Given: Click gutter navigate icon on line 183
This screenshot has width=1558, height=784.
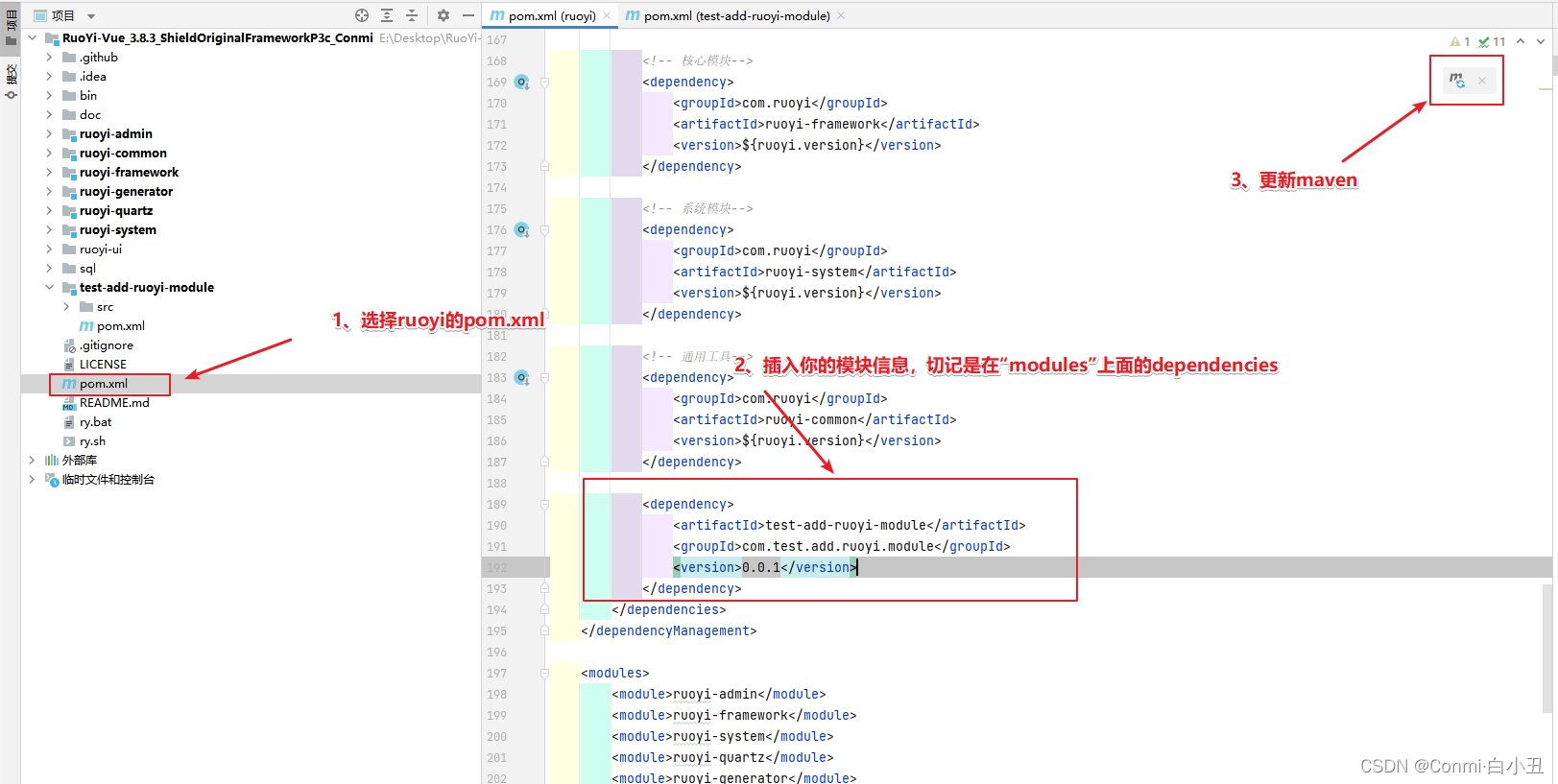Looking at the screenshot, I should pos(521,378).
